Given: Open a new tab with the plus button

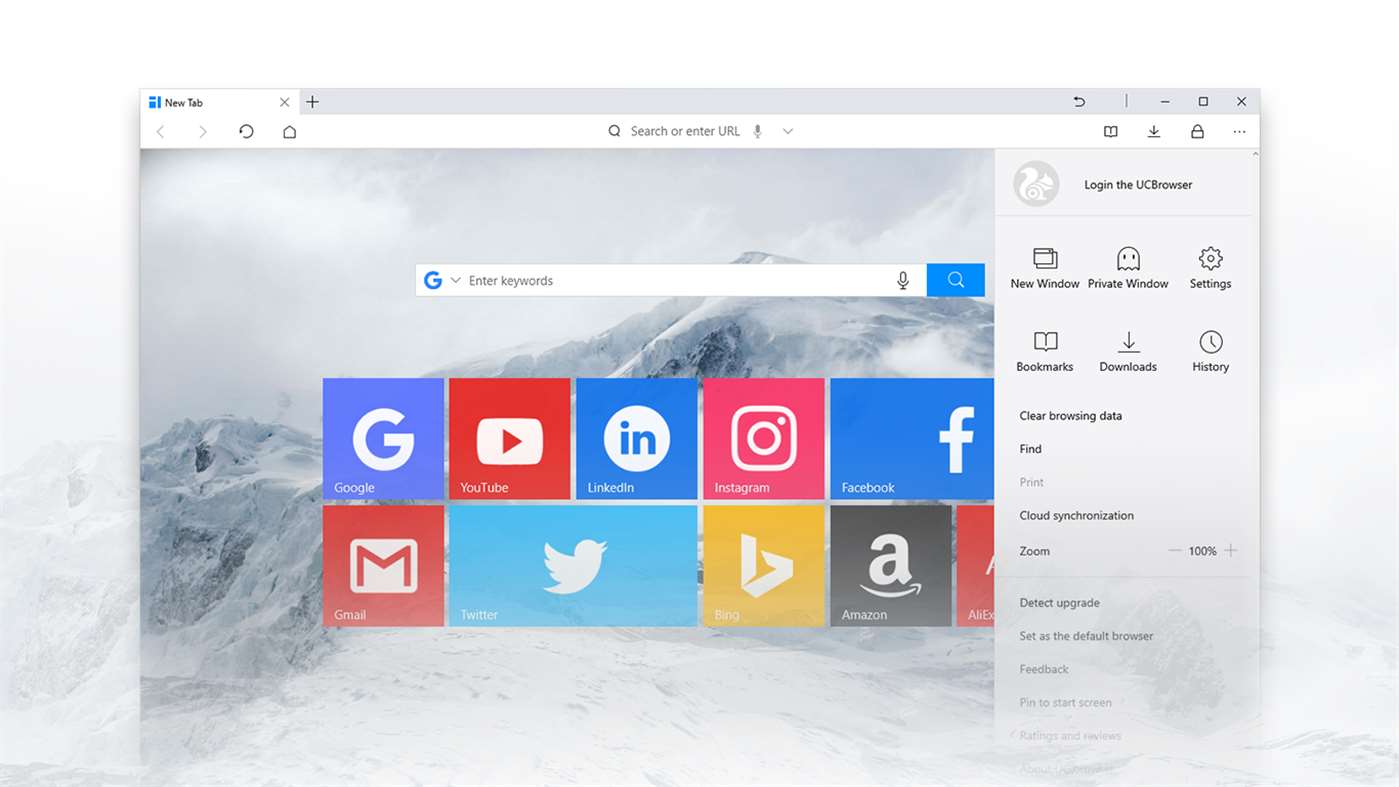Looking at the screenshot, I should point(312,102).
